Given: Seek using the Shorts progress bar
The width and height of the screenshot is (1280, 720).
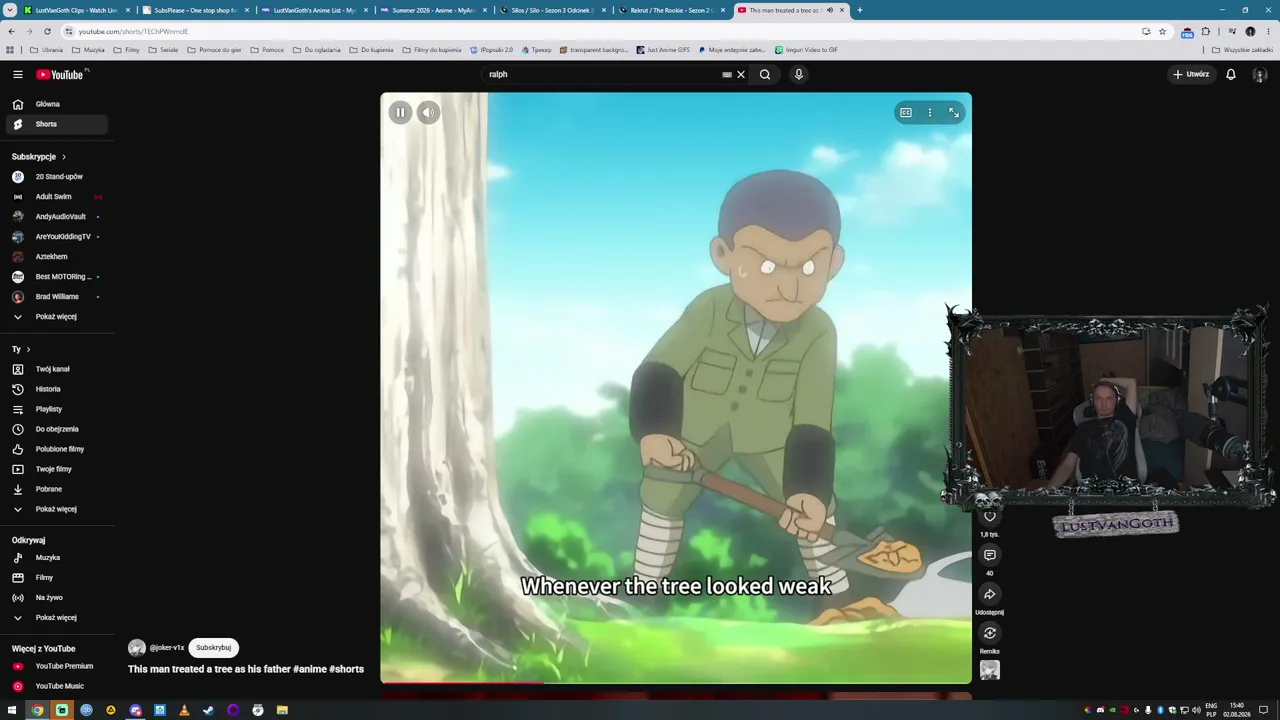Looking at the screenshot, I should click(676, 685).
